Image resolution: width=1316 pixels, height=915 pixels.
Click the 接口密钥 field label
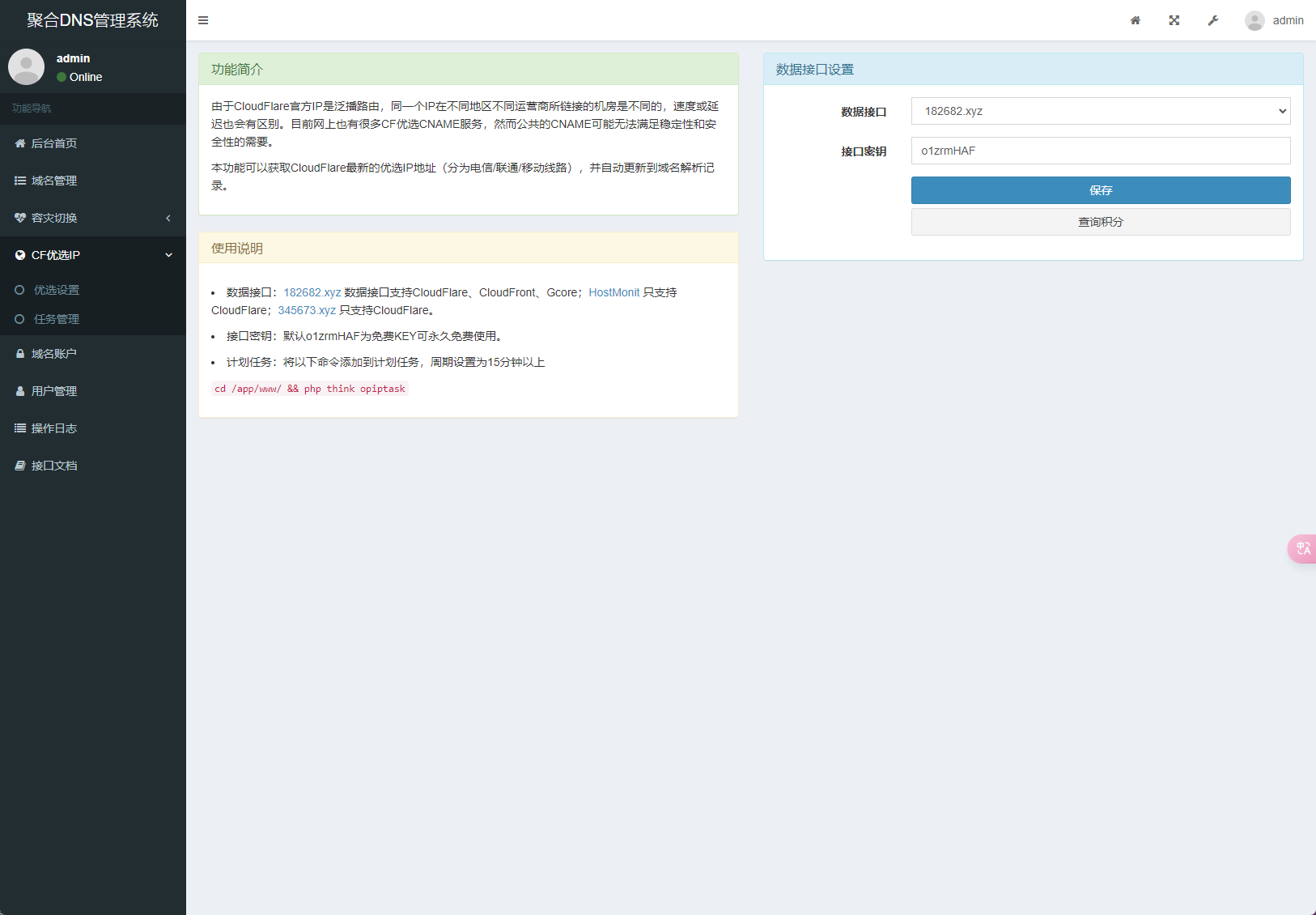click(864, 151)
